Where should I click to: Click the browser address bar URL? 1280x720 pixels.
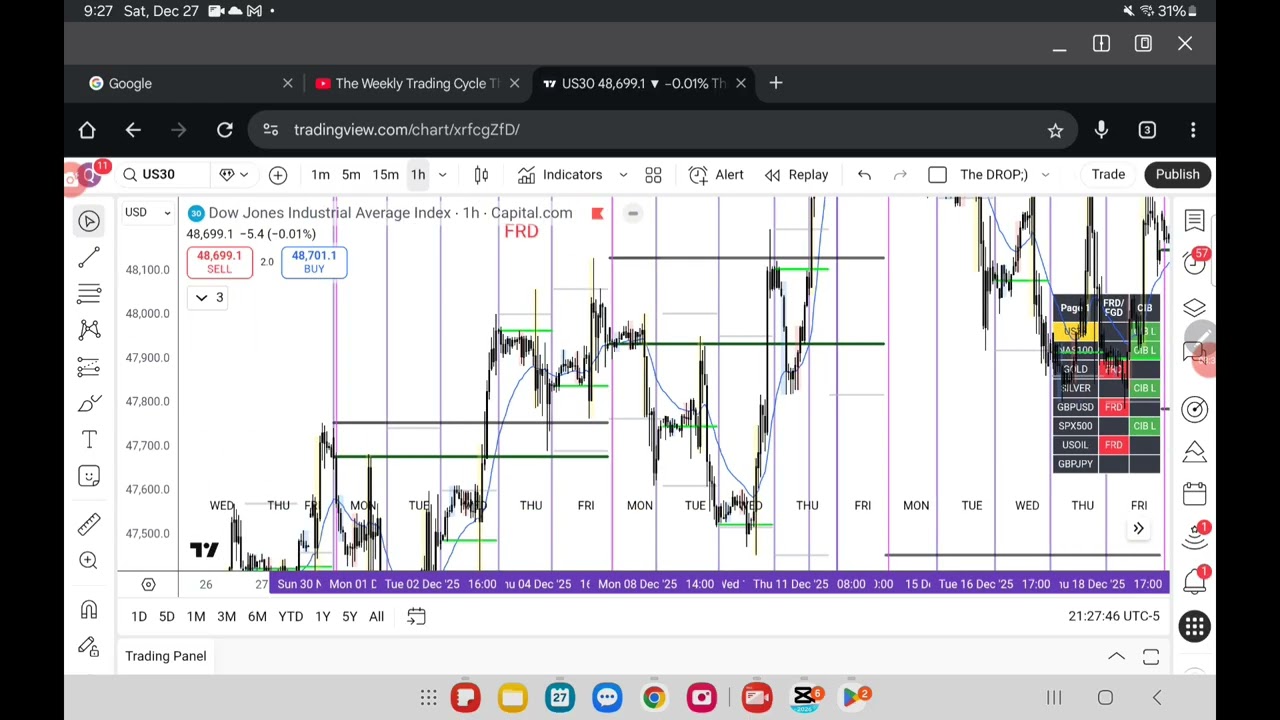pos(406,130)
